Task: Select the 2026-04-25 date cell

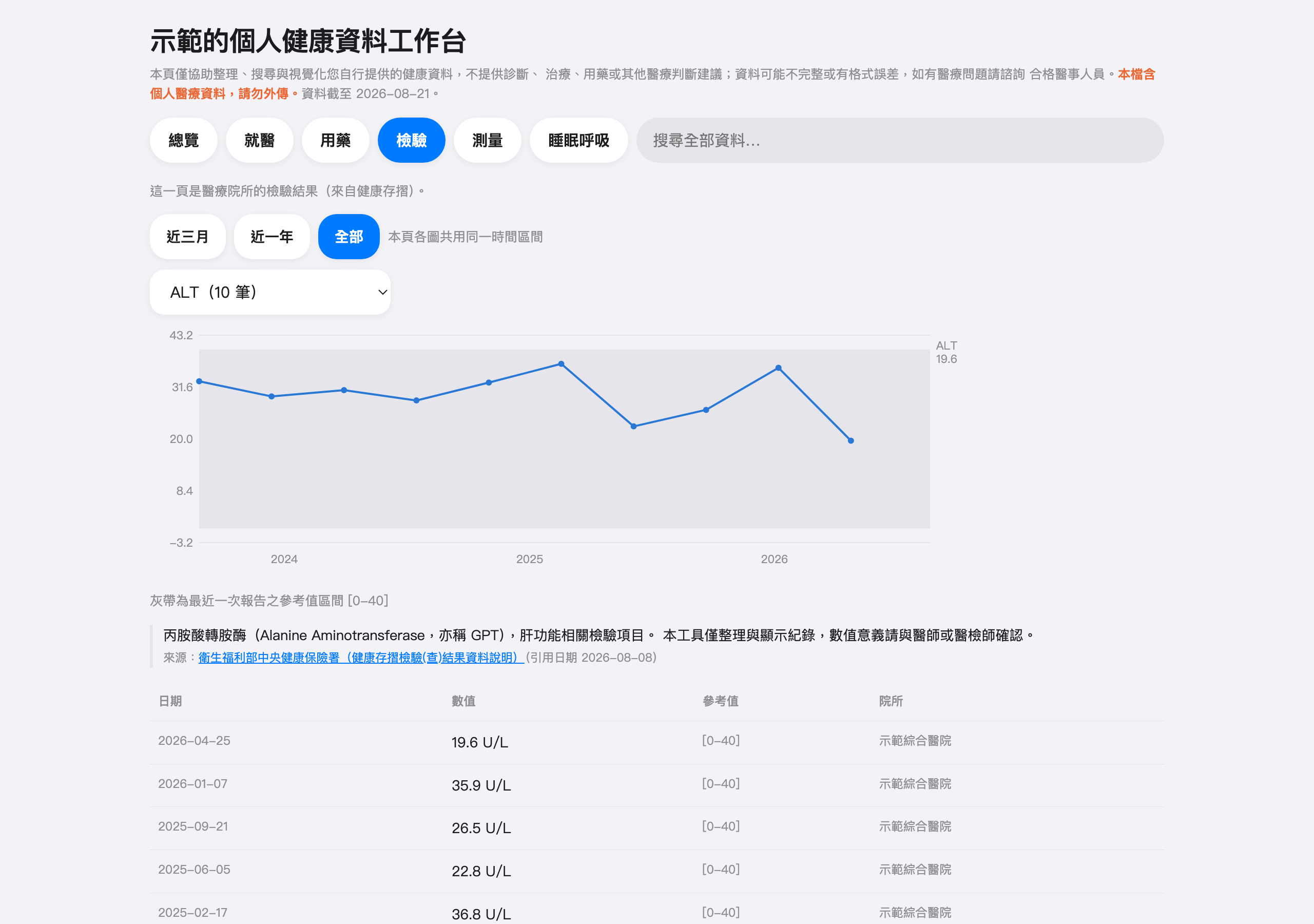Action: click(194, 740)
